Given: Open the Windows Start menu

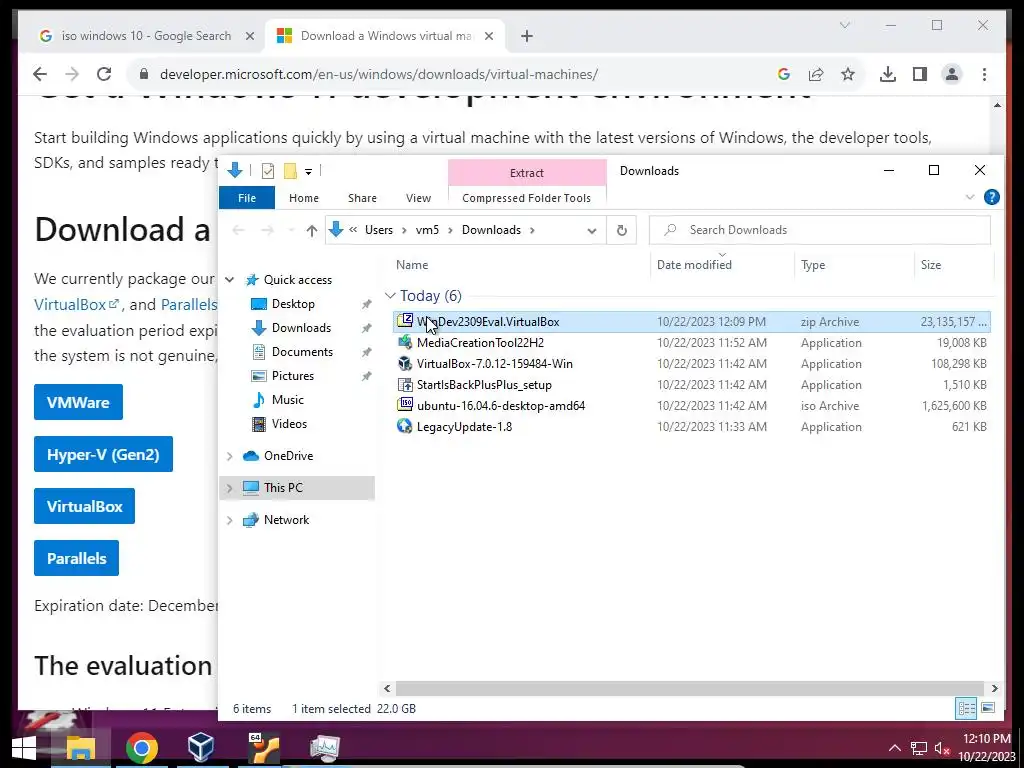Looking at the screenshot, I should 24,748.
